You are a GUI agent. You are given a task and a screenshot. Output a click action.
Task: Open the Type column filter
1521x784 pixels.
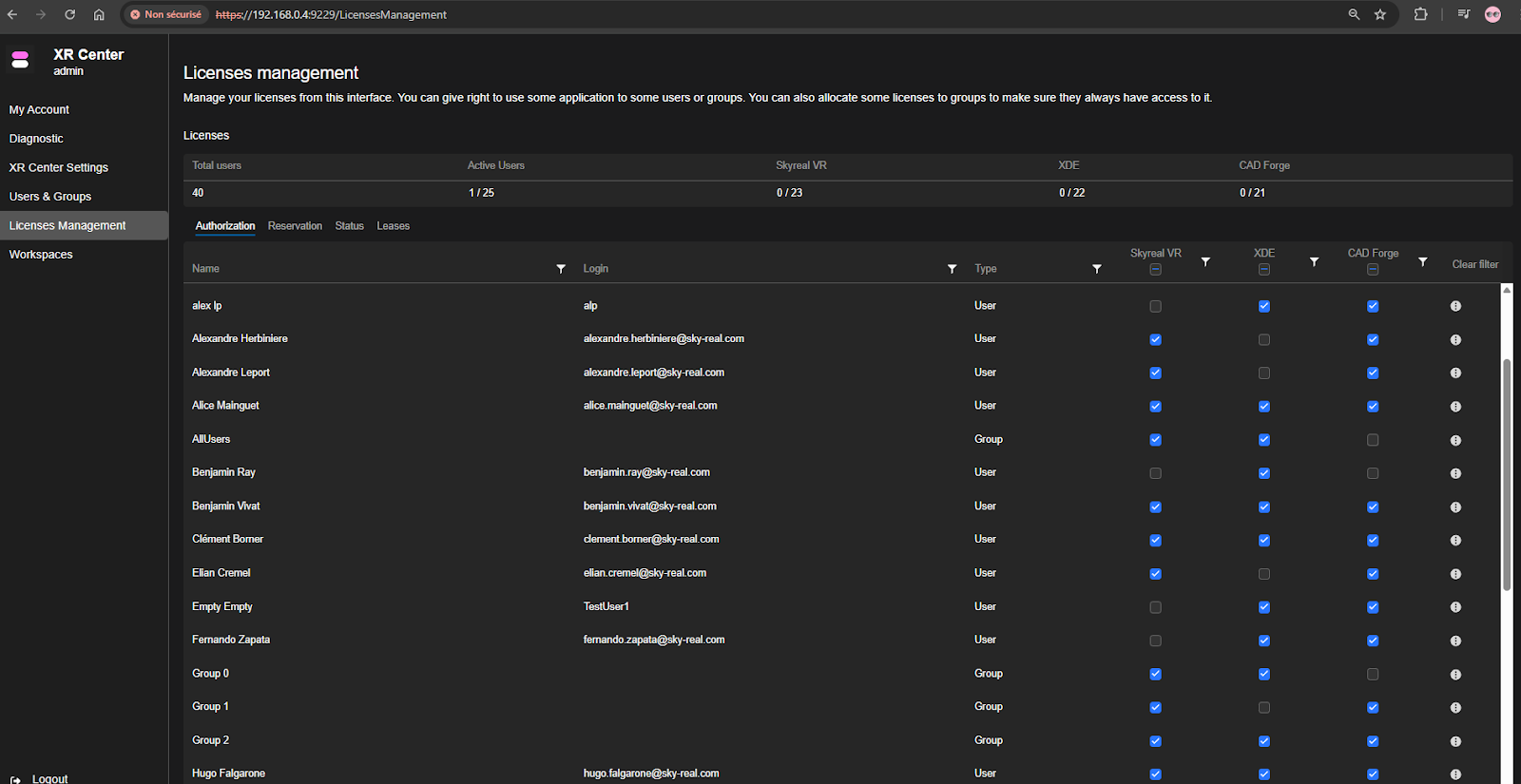coord(1097,269)
